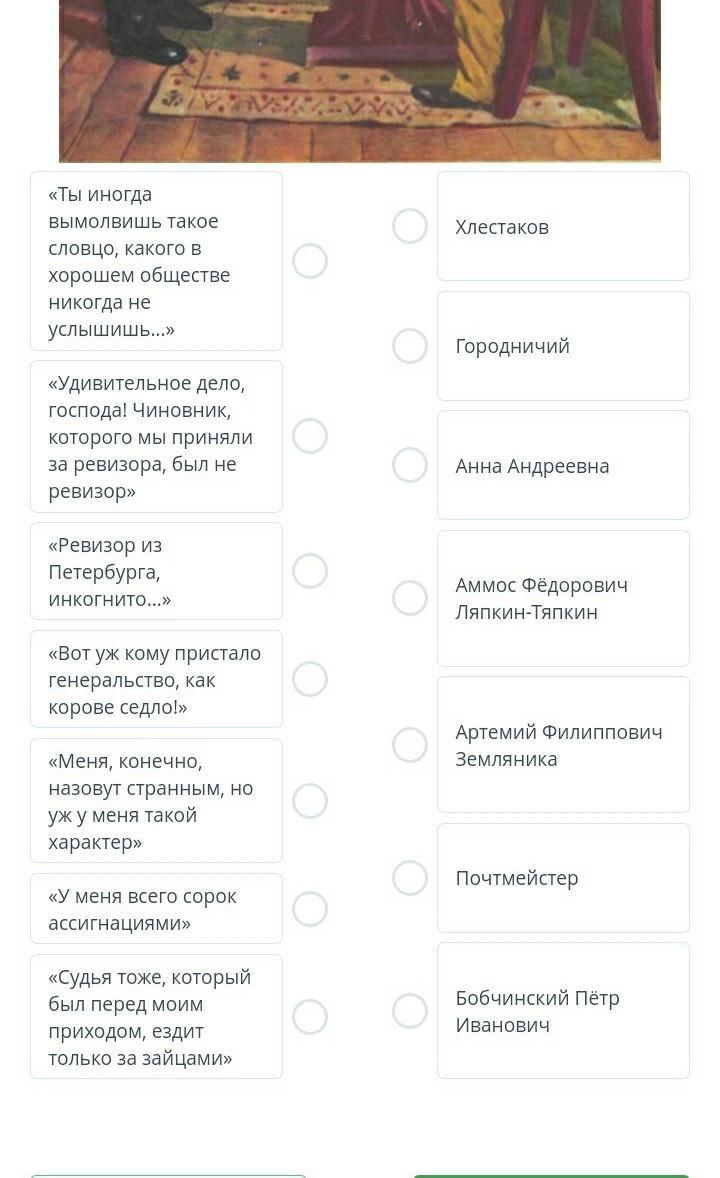Select the circle beside Анна Андреевна
720x1178 pixels.
410,465
